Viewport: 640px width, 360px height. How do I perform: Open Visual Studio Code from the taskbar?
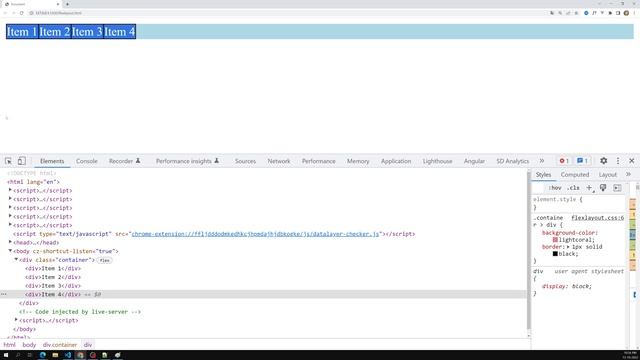(x=68, y=355)
